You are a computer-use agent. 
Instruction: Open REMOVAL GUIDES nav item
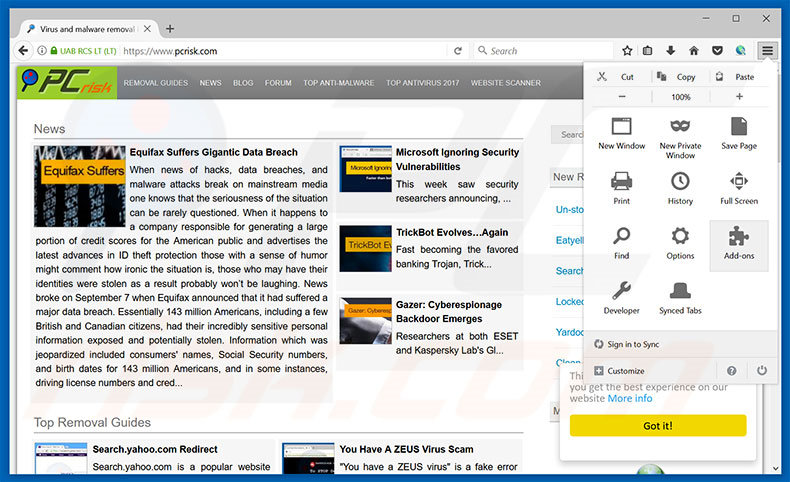[156, 83]
